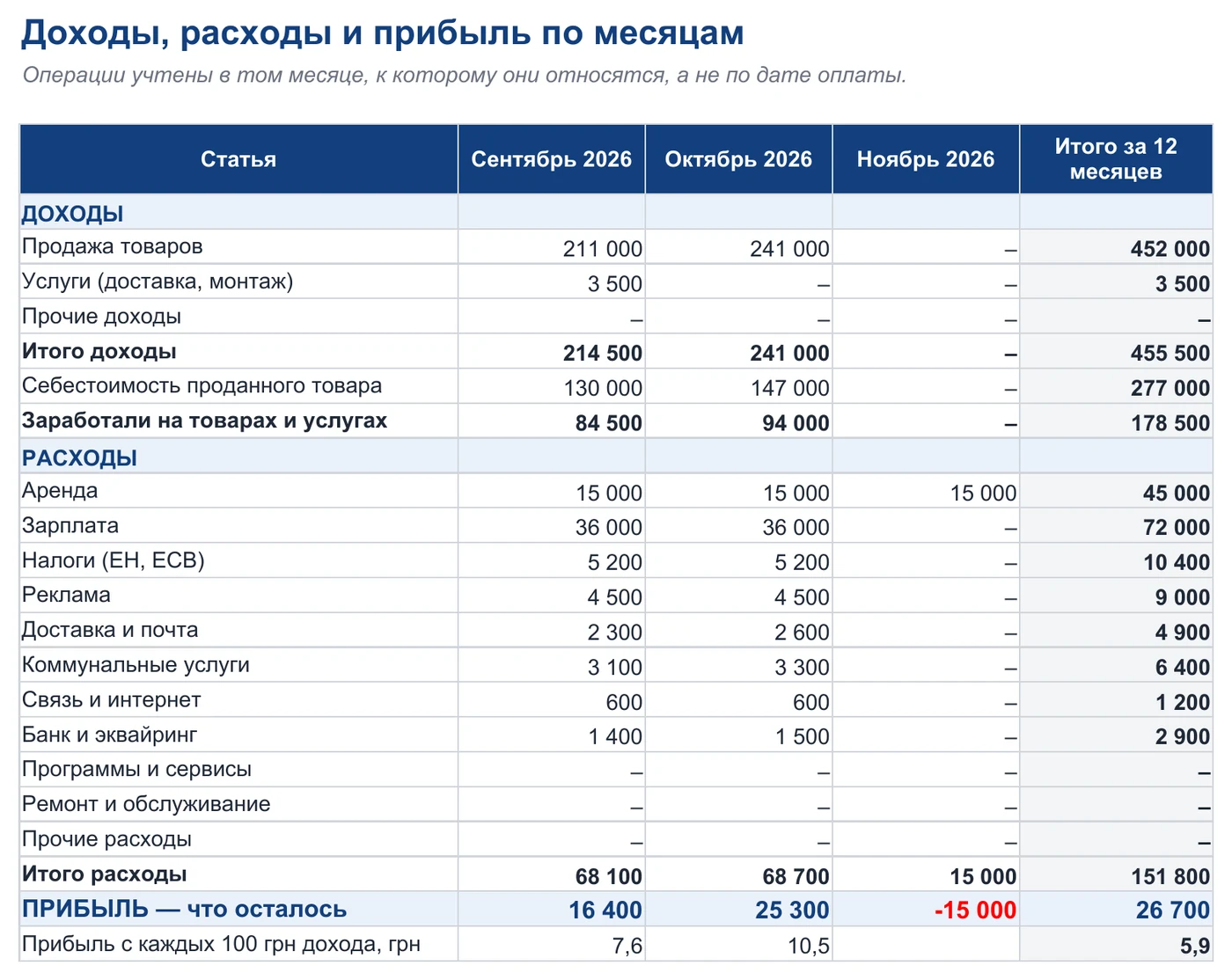This screenshot has height=980, width=1232.
Task: Select the "Сентябрь 2026" column header
Action: pyautogui.click(x=552, y=159)
